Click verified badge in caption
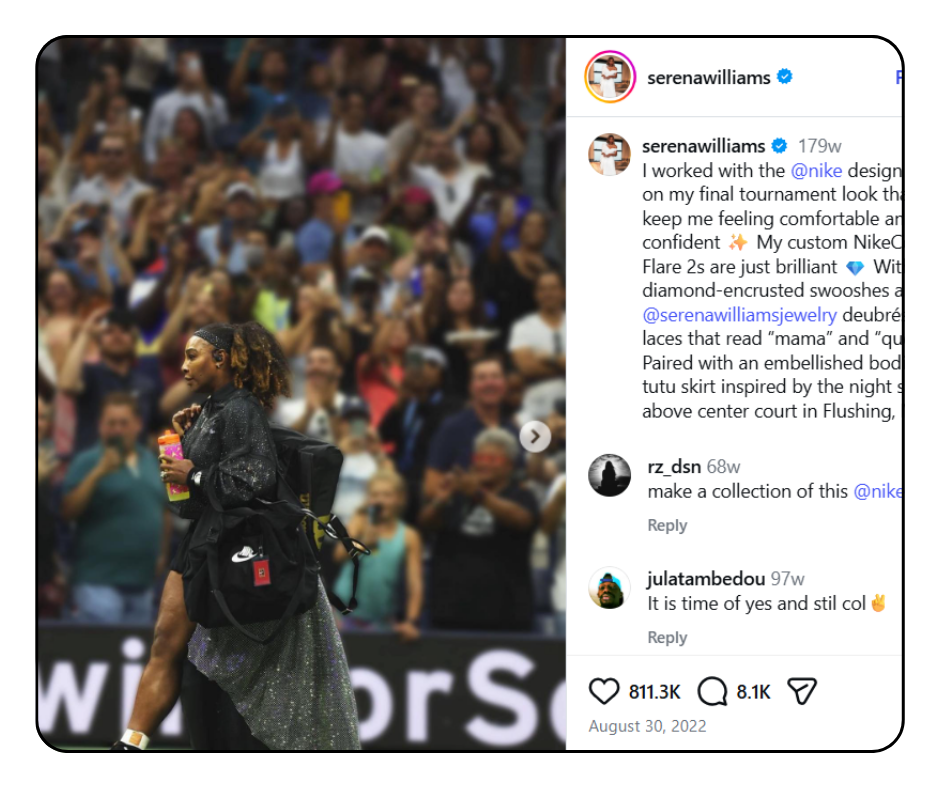Viewport: 940px width, 788px height. (779, 146)
